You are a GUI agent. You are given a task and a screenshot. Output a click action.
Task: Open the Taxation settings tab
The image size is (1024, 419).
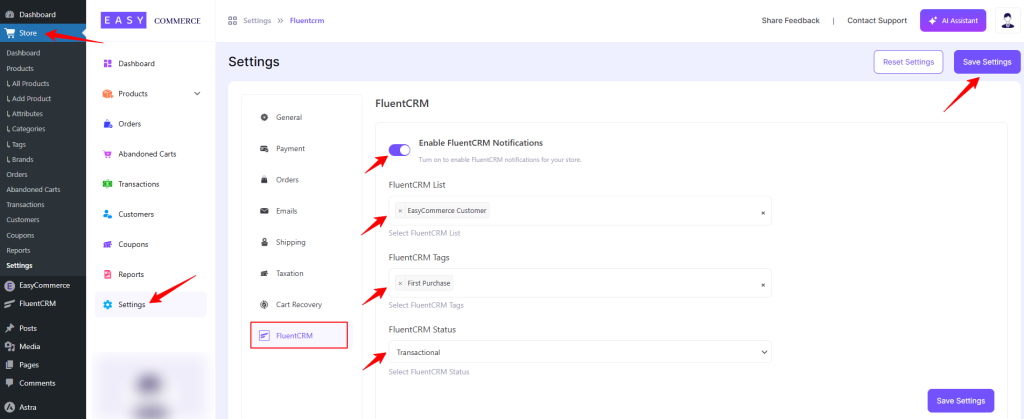(299, 273)
